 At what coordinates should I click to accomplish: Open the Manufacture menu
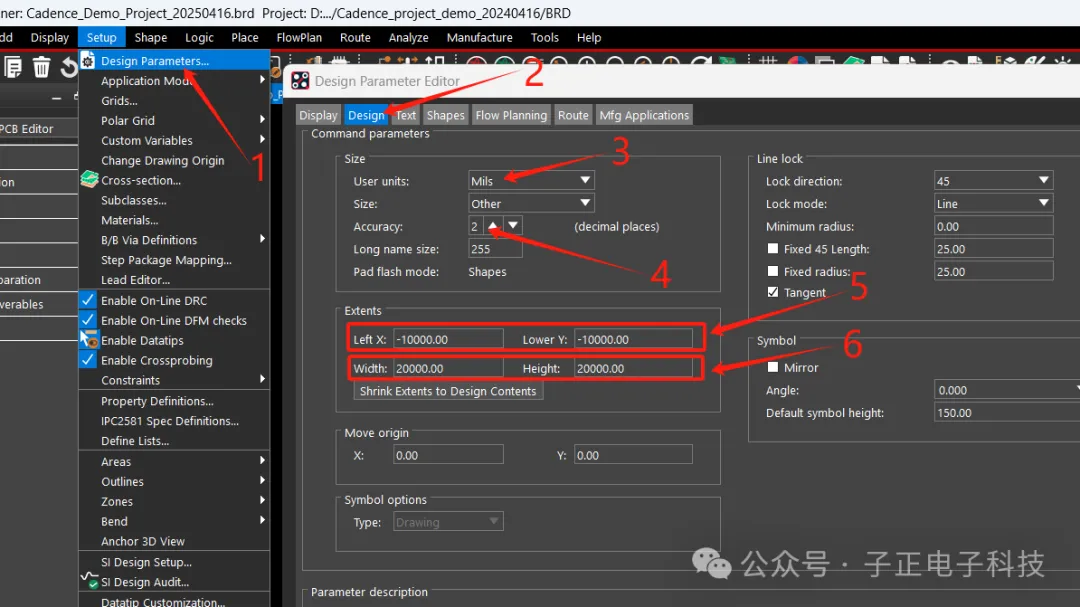[479, 37]
